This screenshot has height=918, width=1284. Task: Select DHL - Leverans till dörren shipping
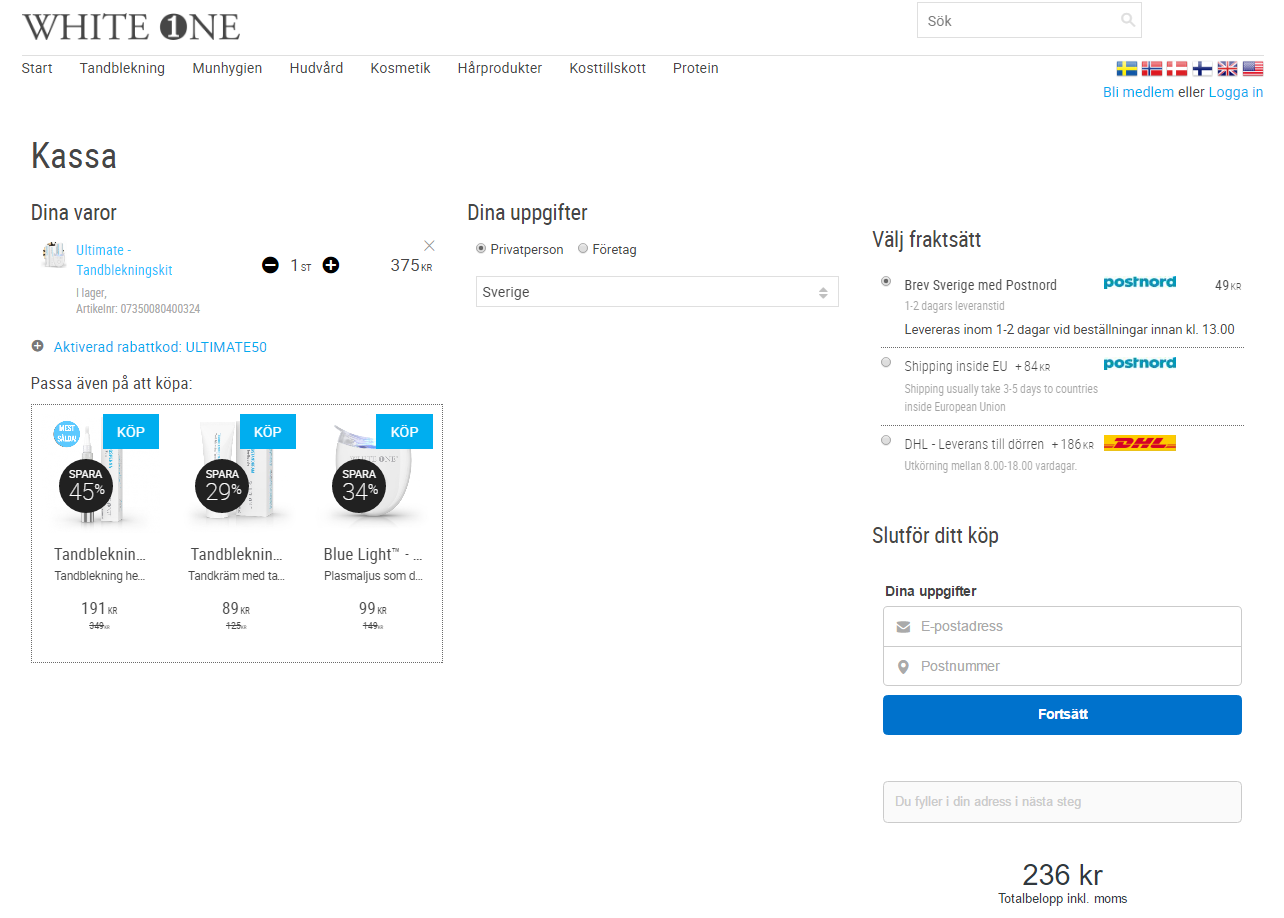pos(886,440)
